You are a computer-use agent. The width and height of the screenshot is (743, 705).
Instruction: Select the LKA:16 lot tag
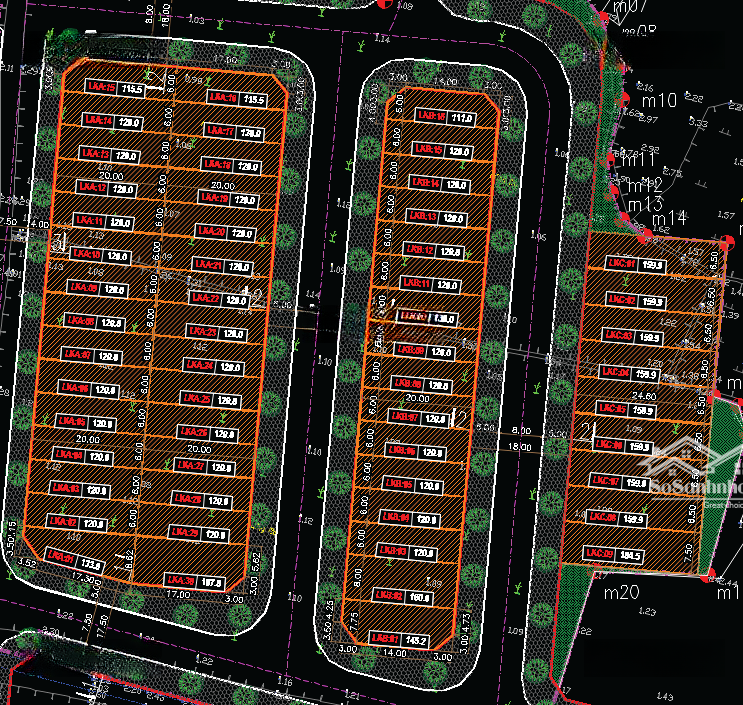click(x=223, y=98)
